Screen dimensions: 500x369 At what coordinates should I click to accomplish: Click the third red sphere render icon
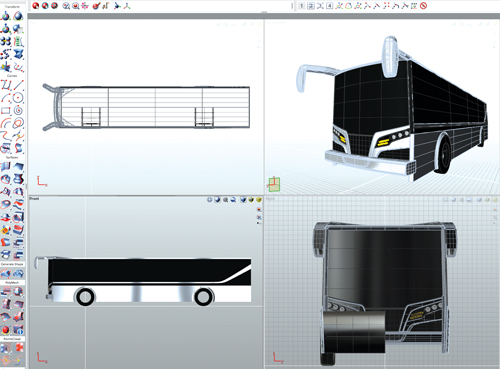(x=54, y=6)
